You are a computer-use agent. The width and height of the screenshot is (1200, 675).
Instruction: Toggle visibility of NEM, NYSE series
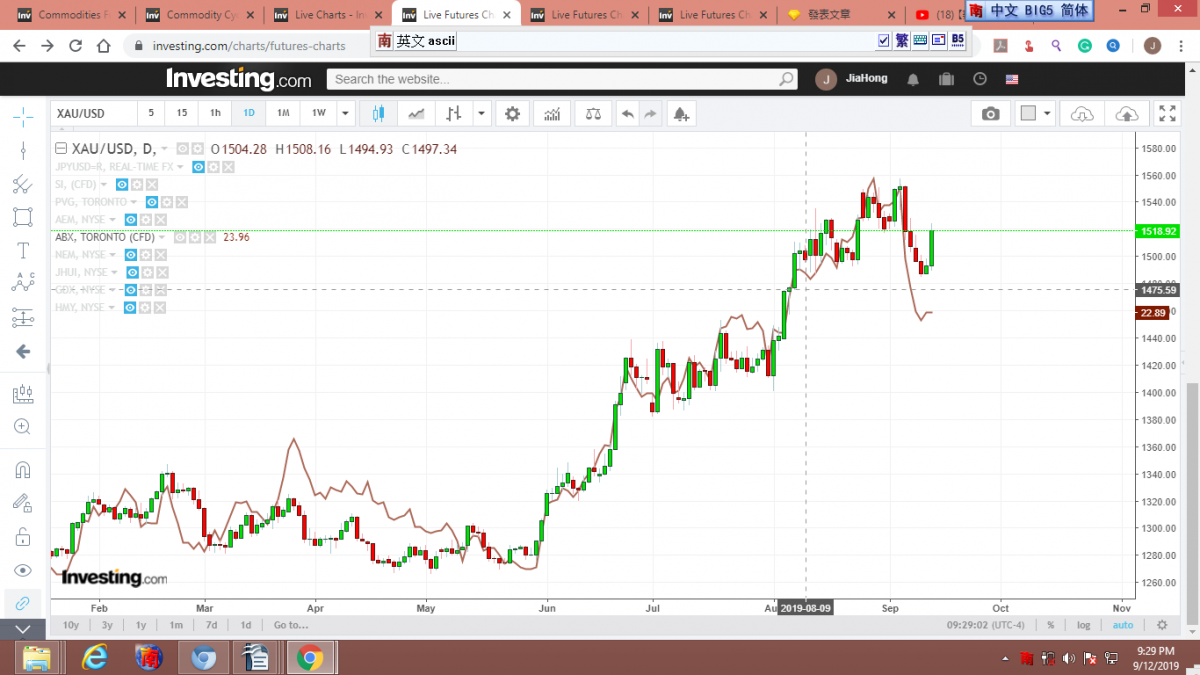(x=131, y=255)
